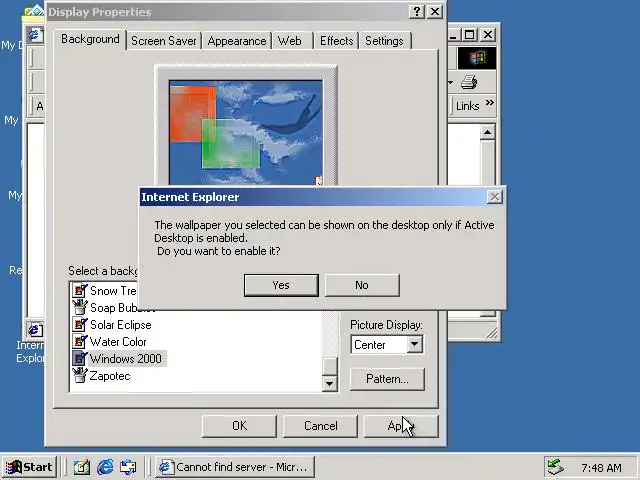Click the IE page icon in window title
The height and width of the screenshot is (480, 640).
(x=35, y=34)
